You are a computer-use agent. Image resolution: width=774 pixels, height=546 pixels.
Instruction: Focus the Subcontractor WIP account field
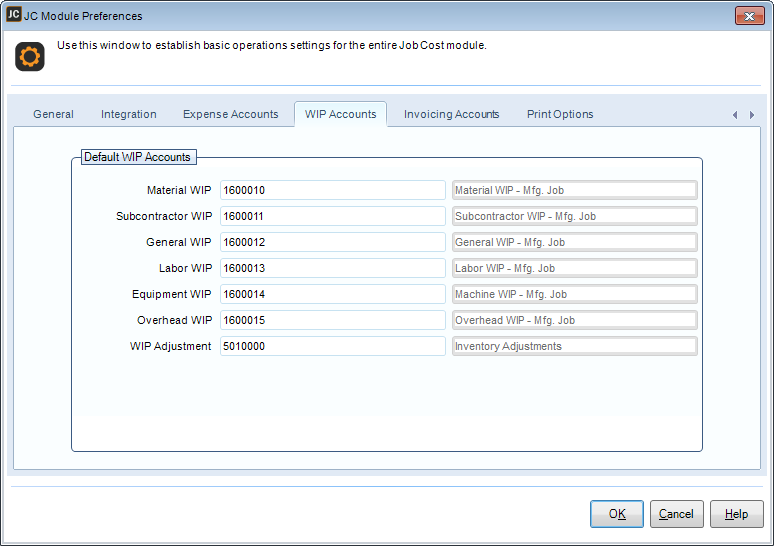click(332, 216)
